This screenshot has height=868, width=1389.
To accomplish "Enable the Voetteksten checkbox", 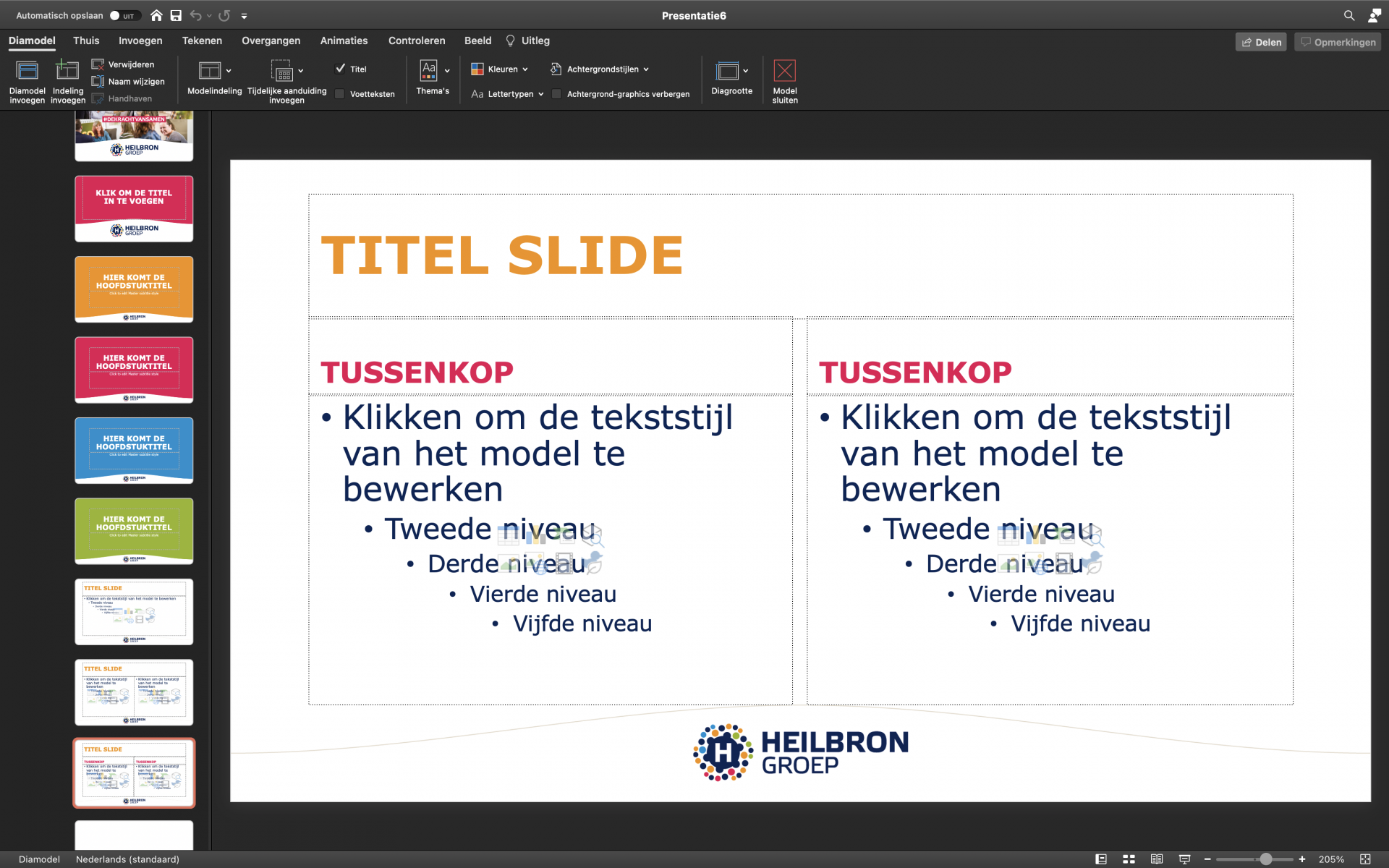I will click(x=340, y=94).
